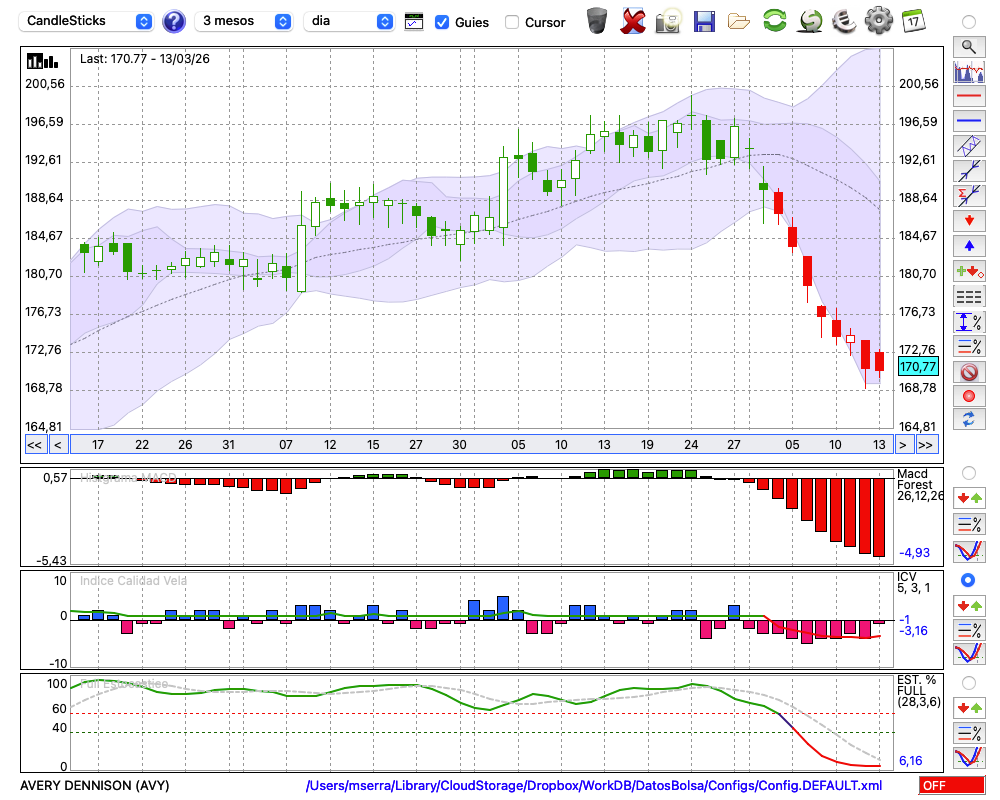The height and width of the screenshot is (800, 1000).
Task: Enable the Cursor checkbox
Action: click(x=511, y=22)
